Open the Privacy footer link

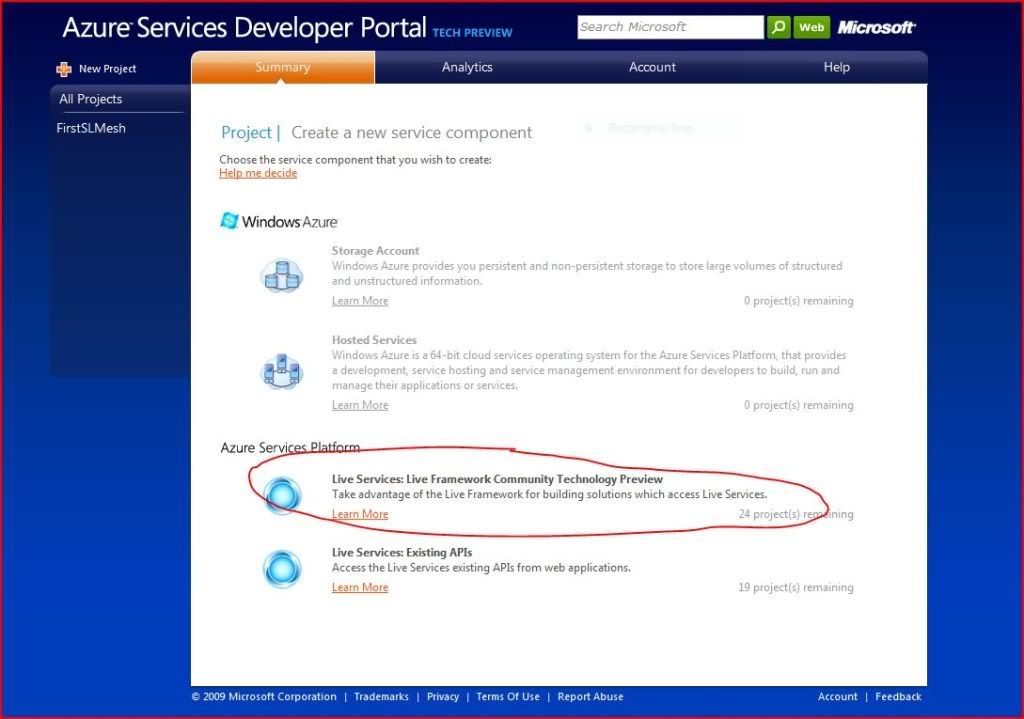coord(443,697)
